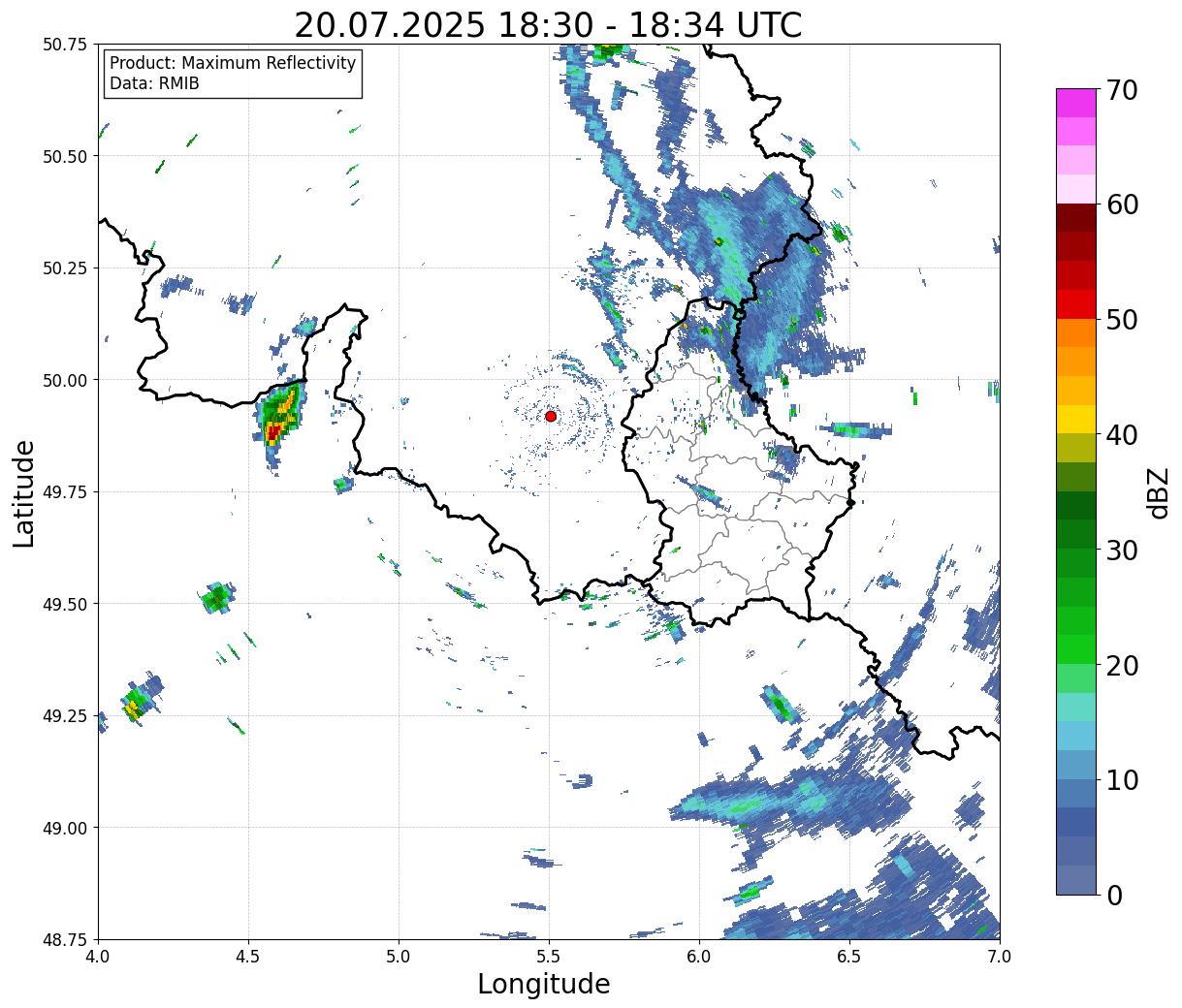Click the latitude tick label 50.25

click(64, 268)
